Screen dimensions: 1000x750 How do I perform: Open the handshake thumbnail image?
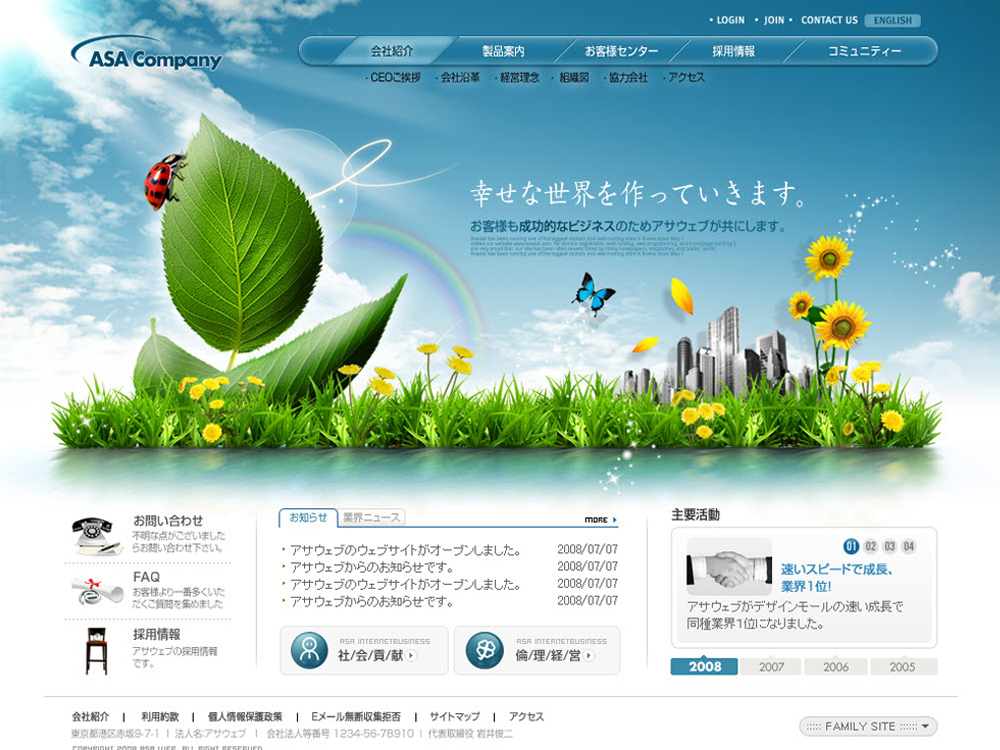pos(729,567)
